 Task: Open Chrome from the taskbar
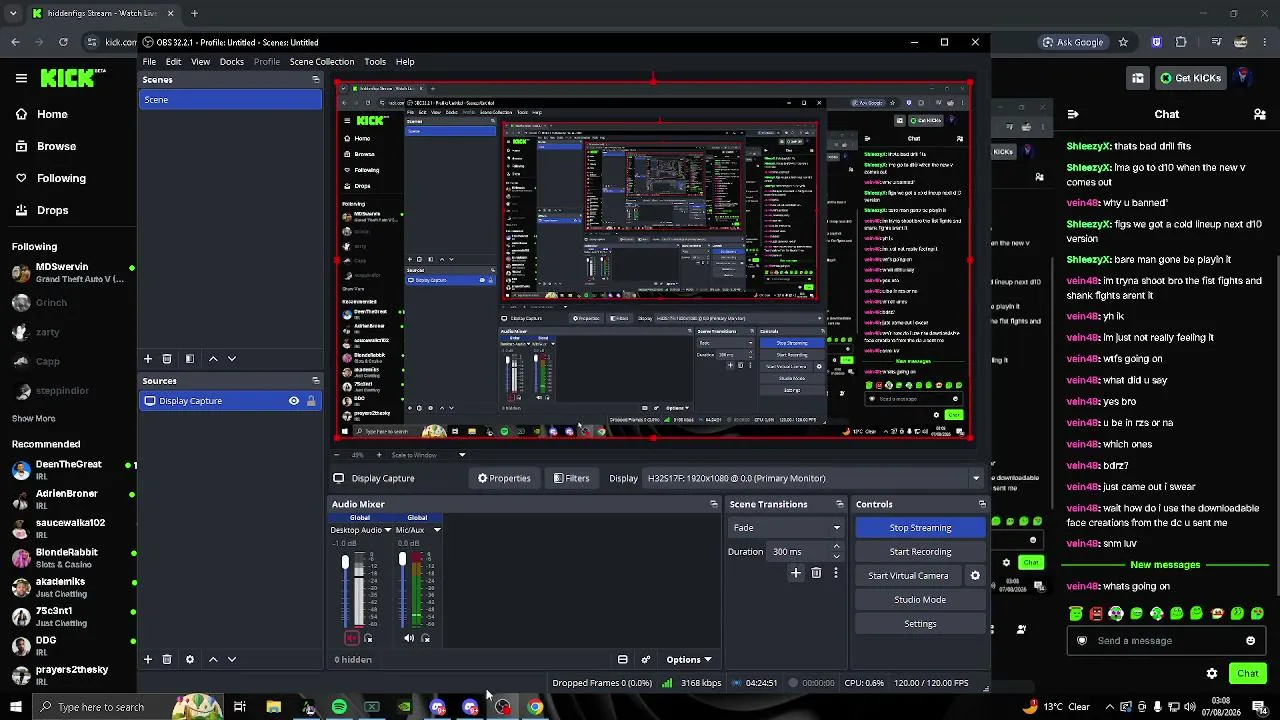(535, 707)
